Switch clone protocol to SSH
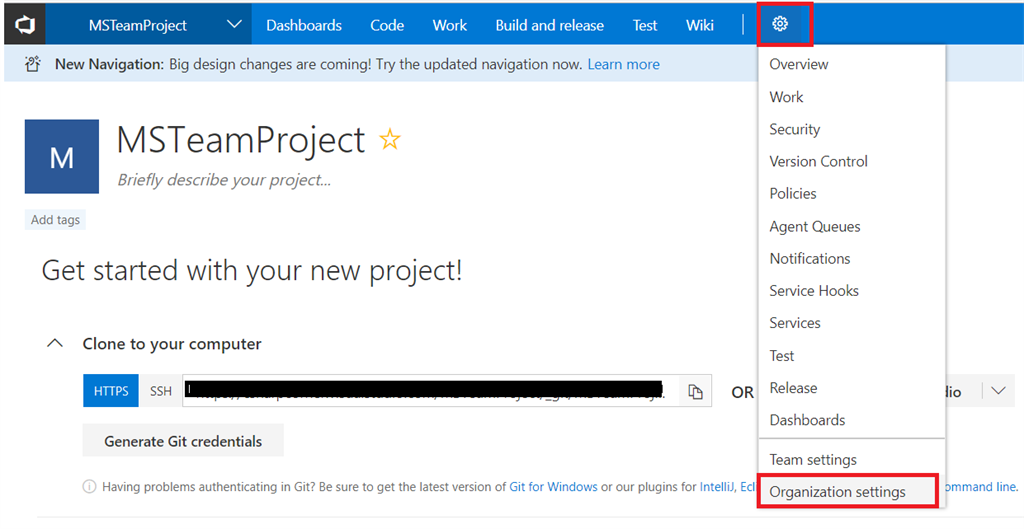Screen dimensions: 1024x529 [x=161, y=391]
